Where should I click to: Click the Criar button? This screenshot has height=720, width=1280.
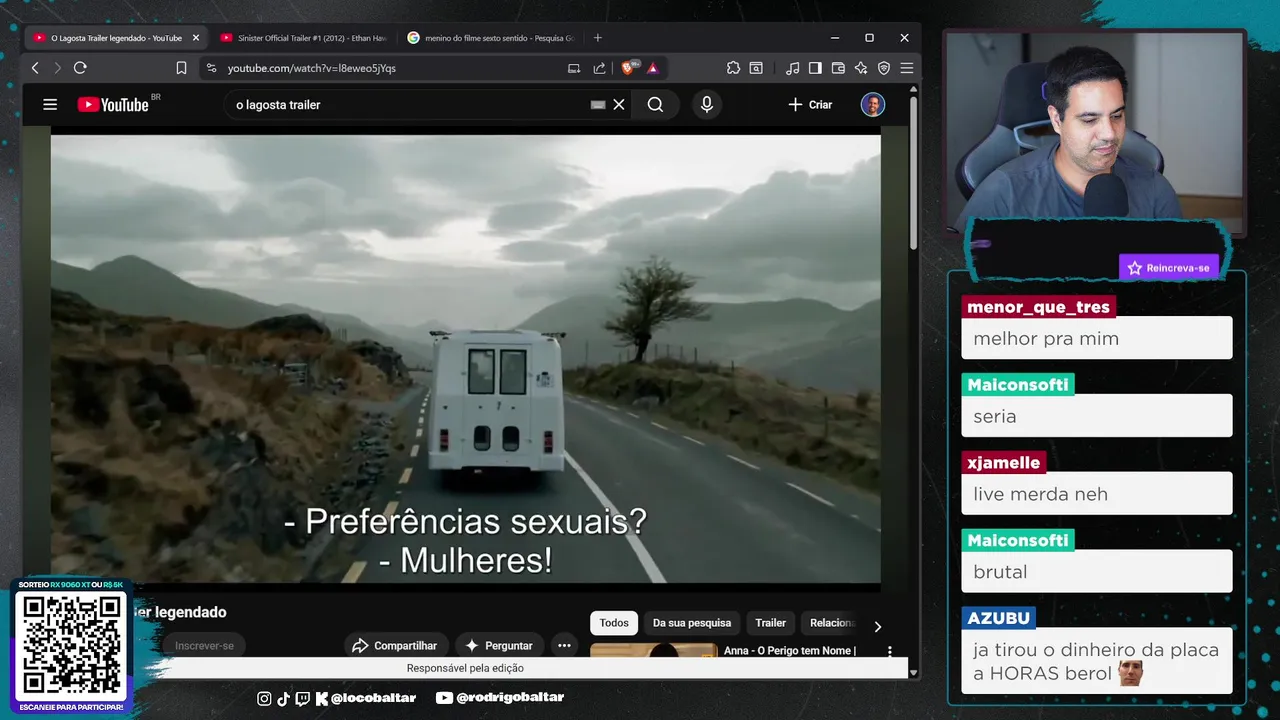point(810,104)
